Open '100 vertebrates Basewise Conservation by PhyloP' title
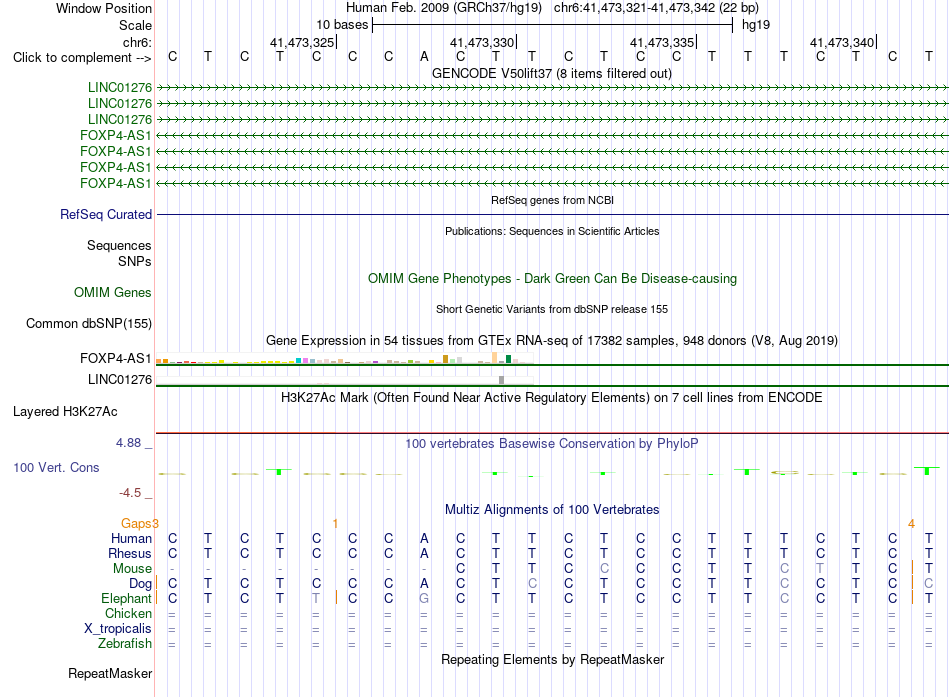 [552, 444]
